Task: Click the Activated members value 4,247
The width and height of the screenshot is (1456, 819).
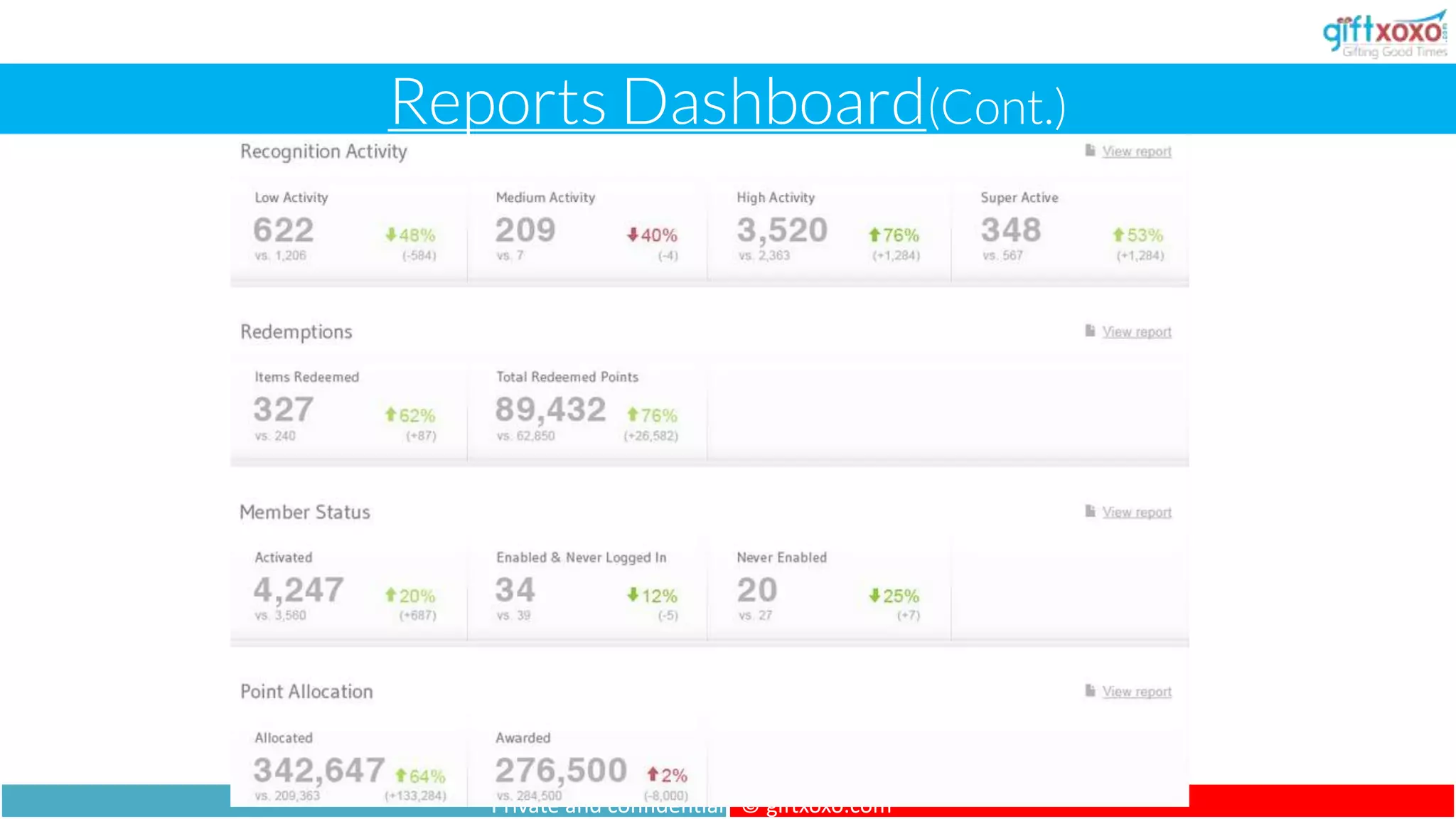Action: click(x=299, y=590)
